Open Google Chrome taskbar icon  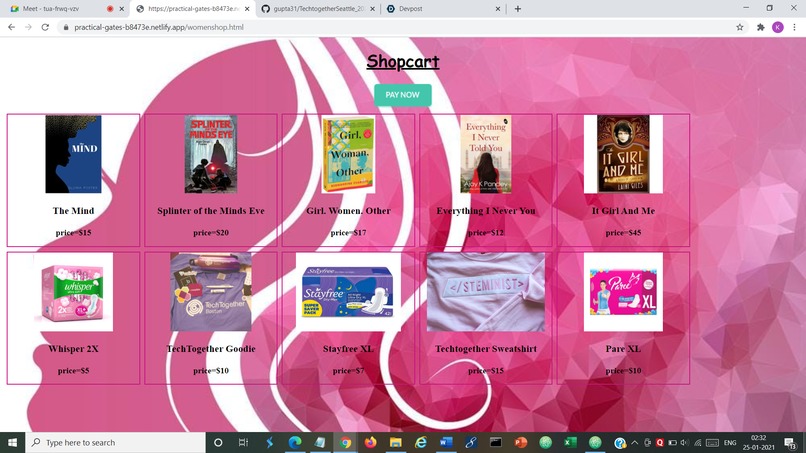345,442
